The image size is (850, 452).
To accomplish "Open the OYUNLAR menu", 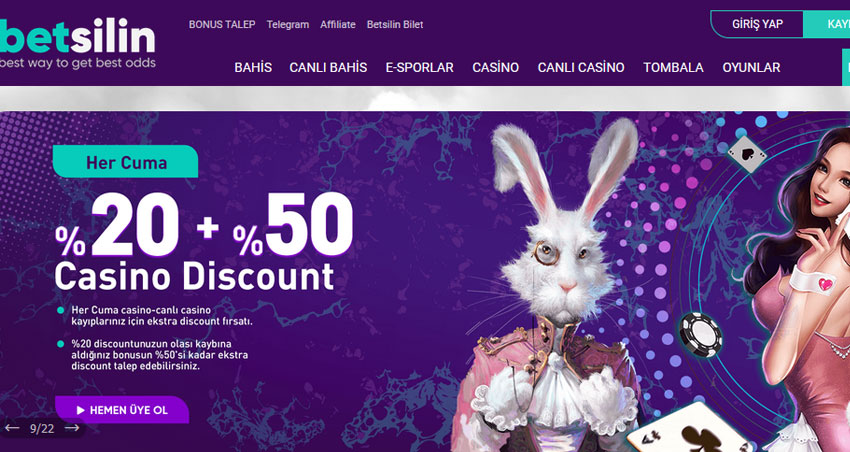I will click(751, 67).
